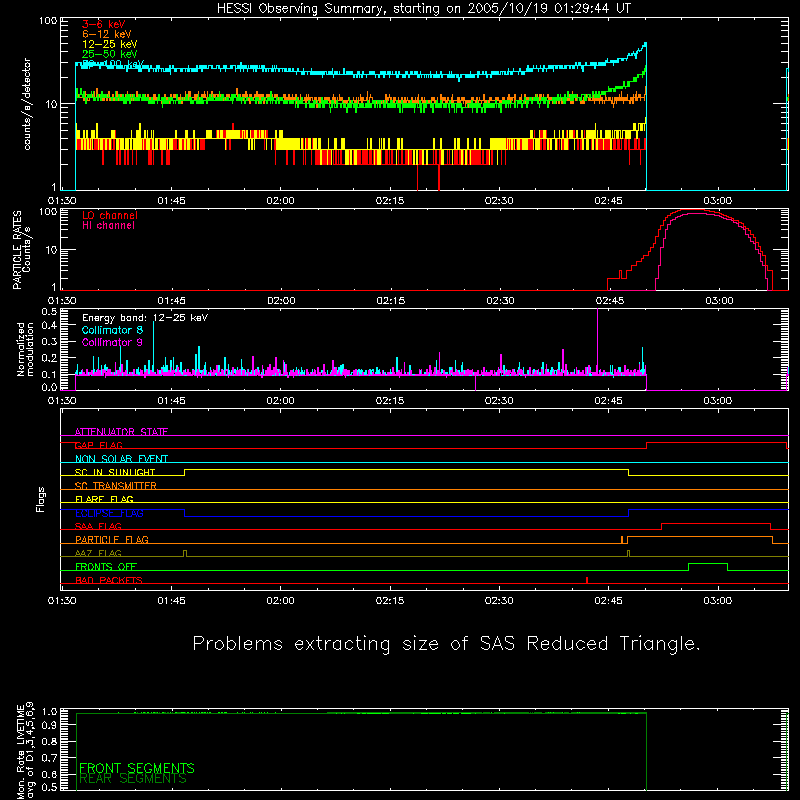Click the cyan curve's peak in the counts plot
800x800 pixels.
[645, 44]
